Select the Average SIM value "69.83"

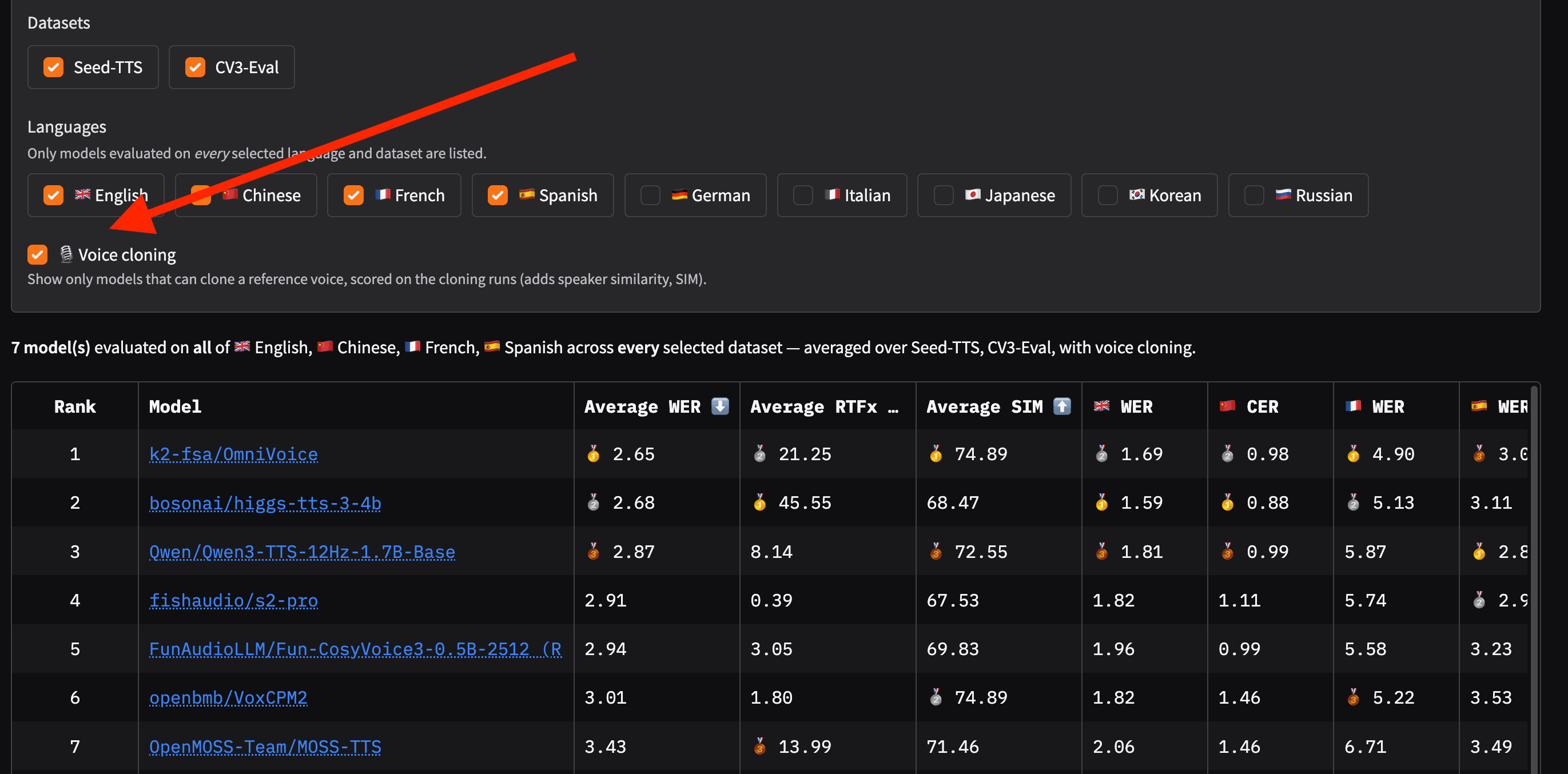[953, 649]
